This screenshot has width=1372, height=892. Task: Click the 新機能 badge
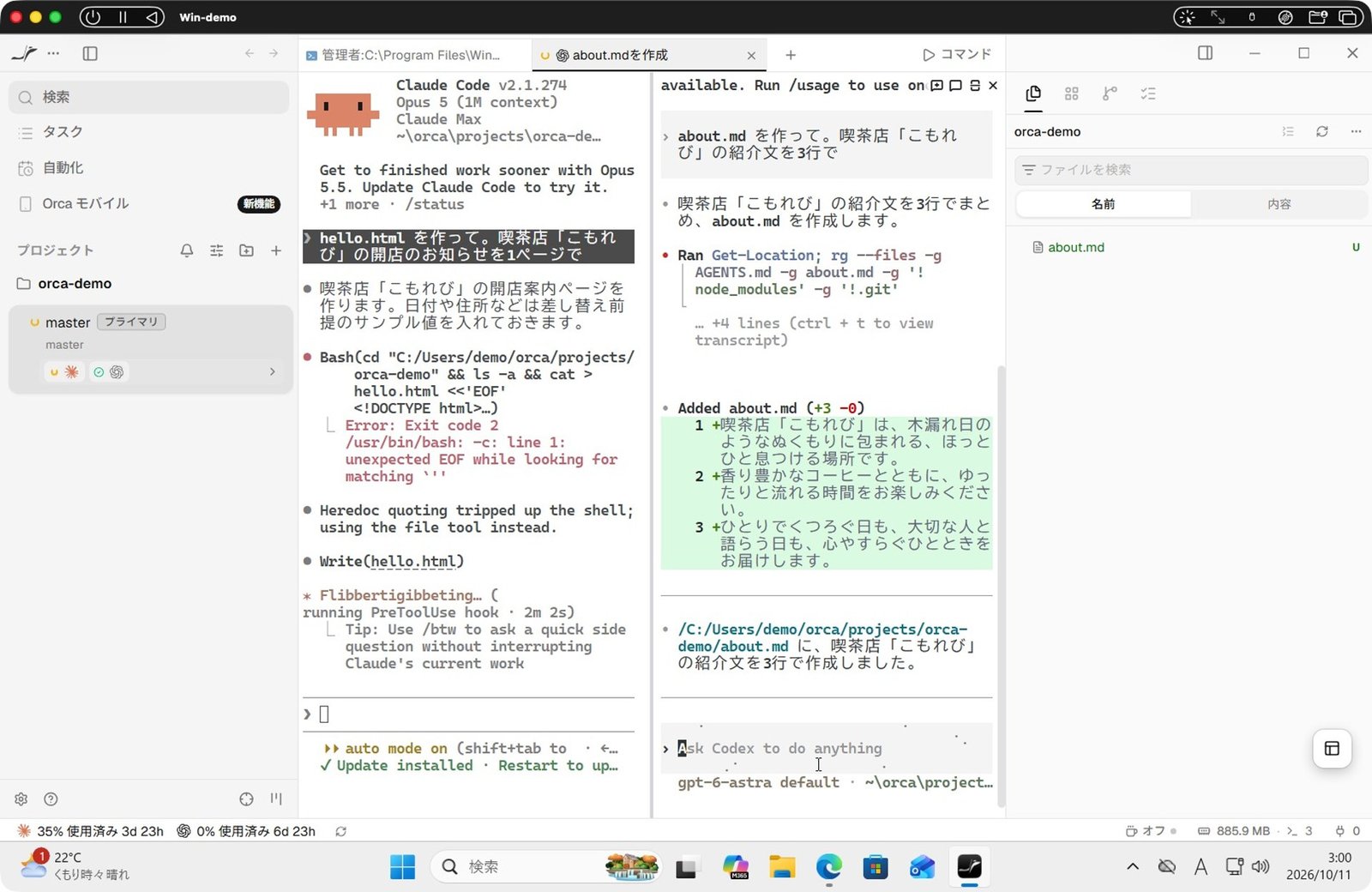[258, 204]
